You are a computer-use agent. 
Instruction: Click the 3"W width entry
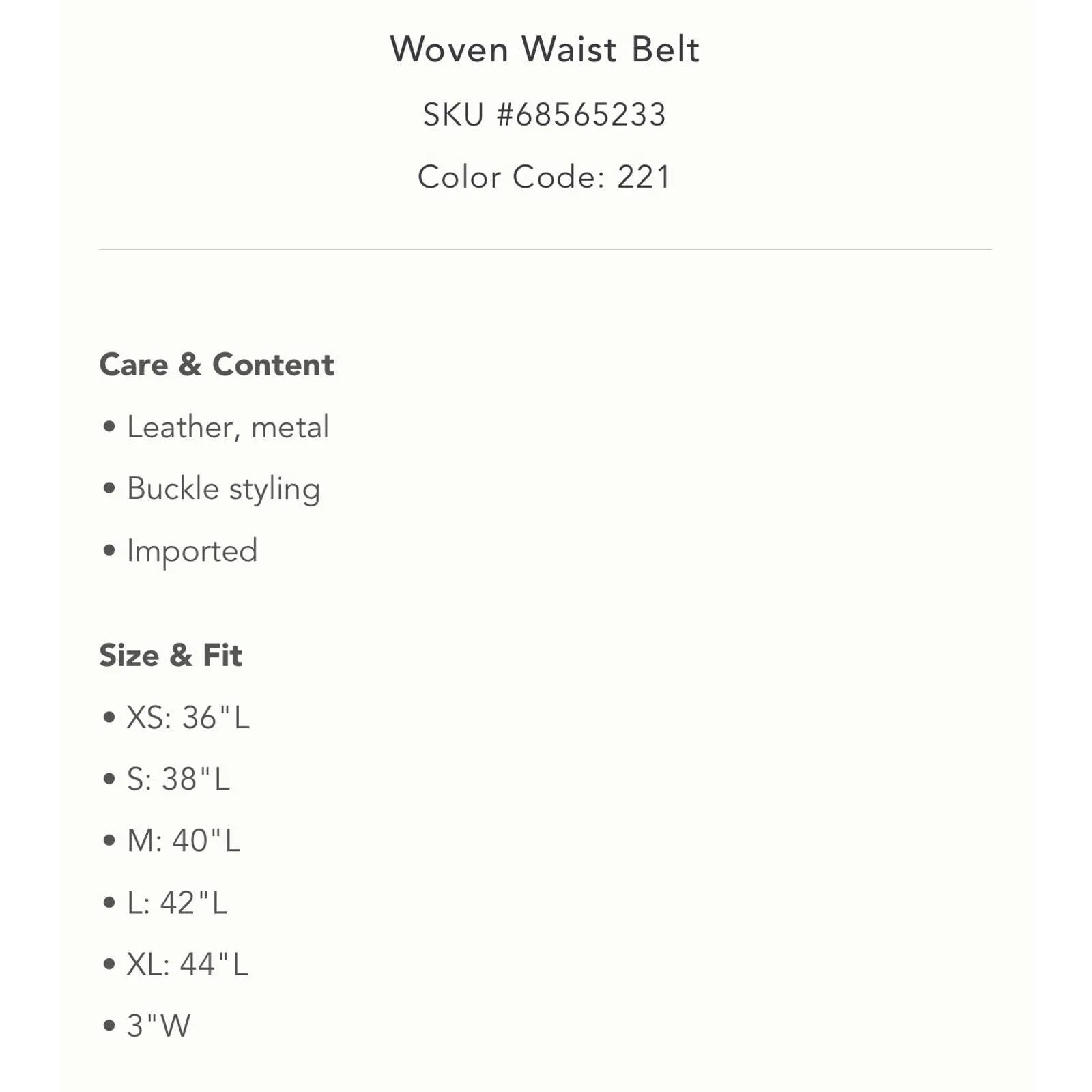click(159, 1026)
